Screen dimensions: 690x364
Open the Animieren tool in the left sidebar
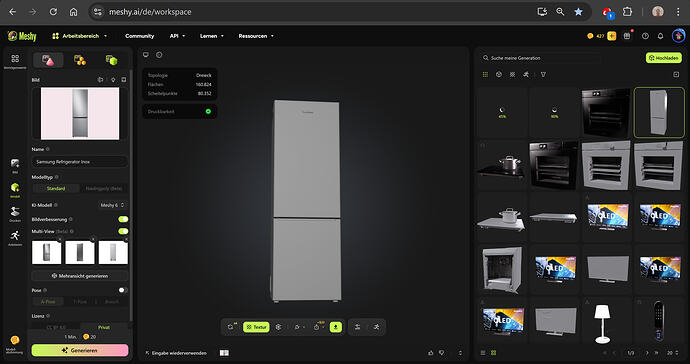(x=15, y=238)
